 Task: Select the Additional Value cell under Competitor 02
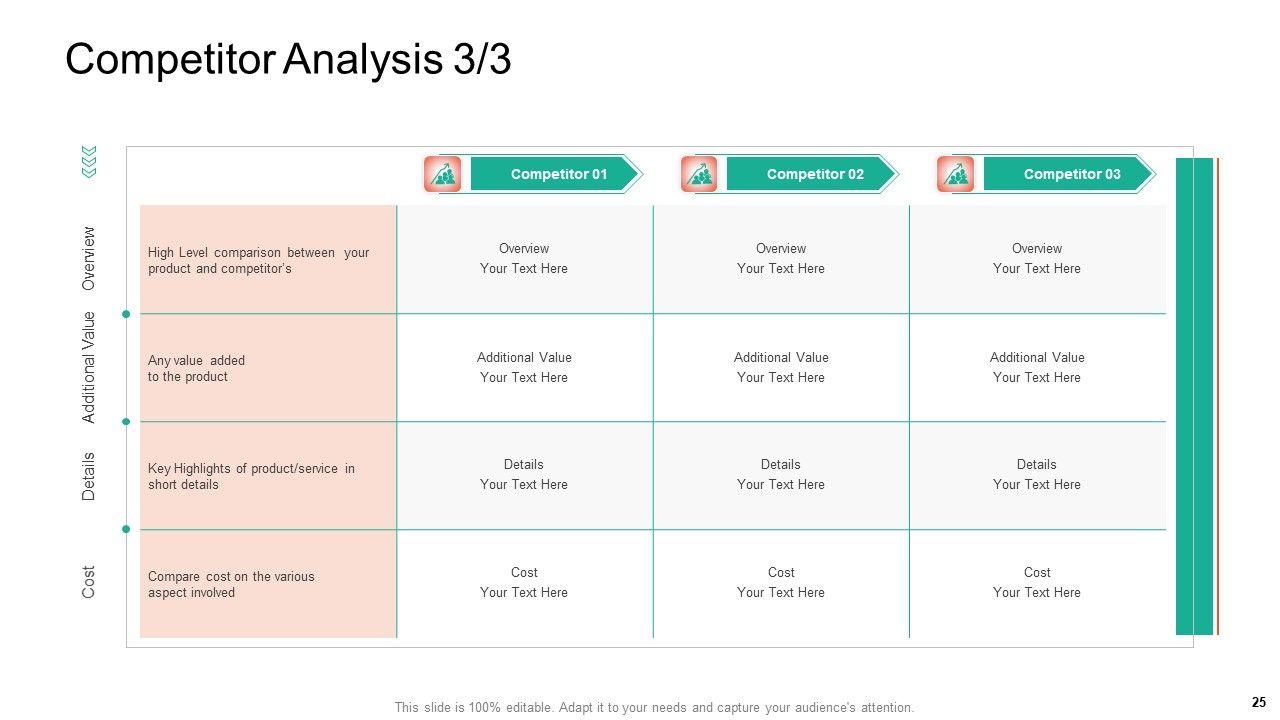pos(781,367)
